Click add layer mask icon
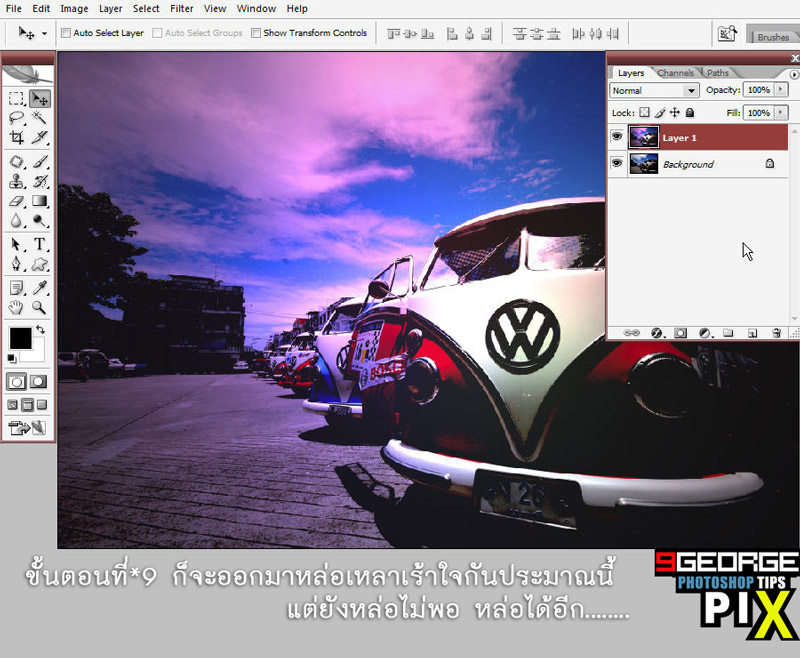800x658 pixels. pos(680,333)
